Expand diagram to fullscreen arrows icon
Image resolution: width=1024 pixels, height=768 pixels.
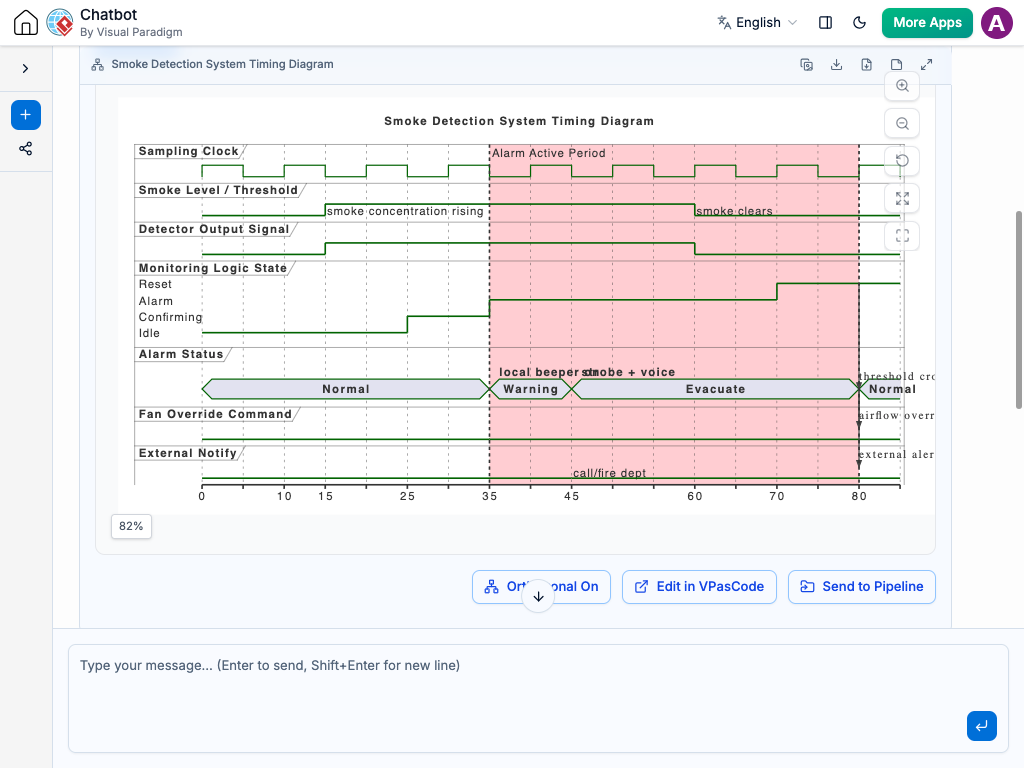pyautogui.click(x=927, y=64)
